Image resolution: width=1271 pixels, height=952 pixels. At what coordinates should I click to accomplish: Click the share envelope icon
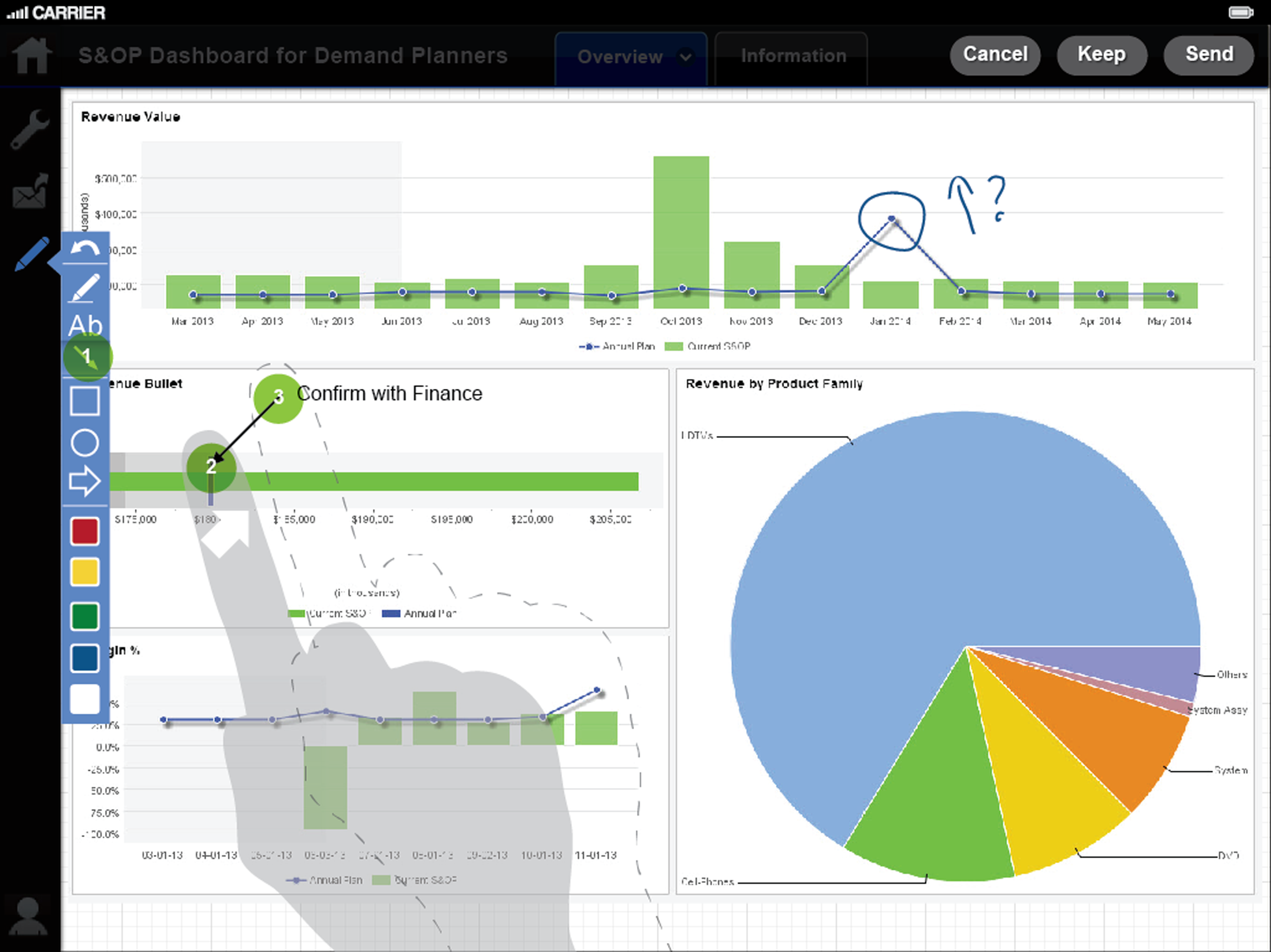click(30, 191)
